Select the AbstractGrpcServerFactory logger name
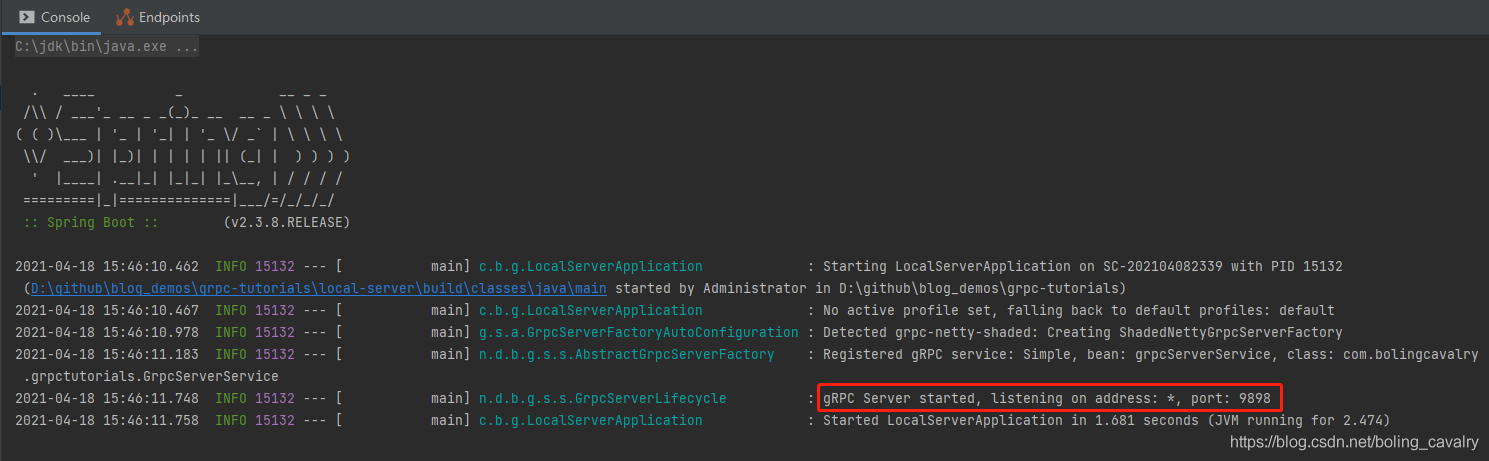The image size is (1489, 461). (x=626, y=354)
